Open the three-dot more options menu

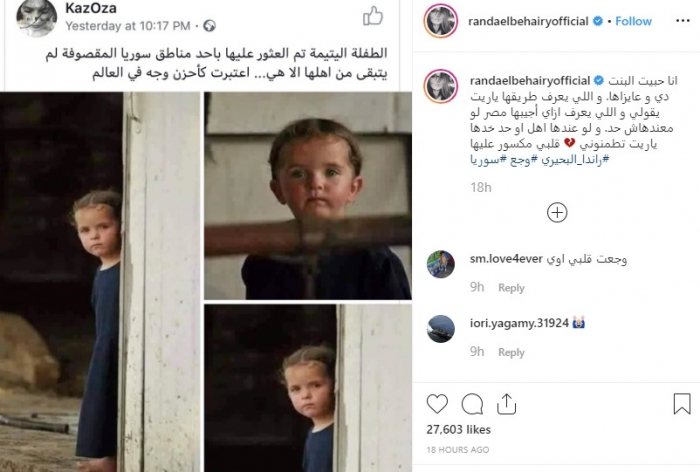click(x=683, y=21)
